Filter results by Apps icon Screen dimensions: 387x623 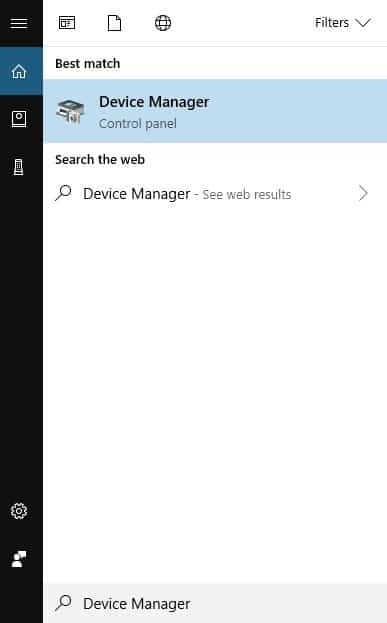coord(67,23)
